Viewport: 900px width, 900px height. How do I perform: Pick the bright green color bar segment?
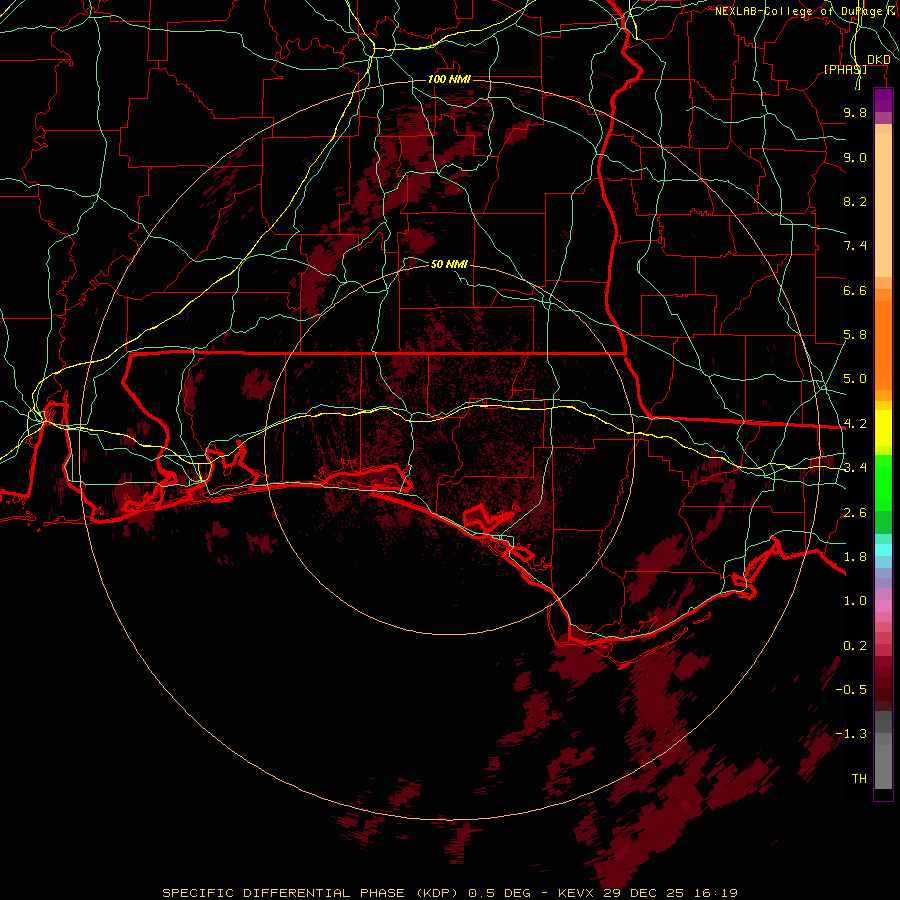883,482
